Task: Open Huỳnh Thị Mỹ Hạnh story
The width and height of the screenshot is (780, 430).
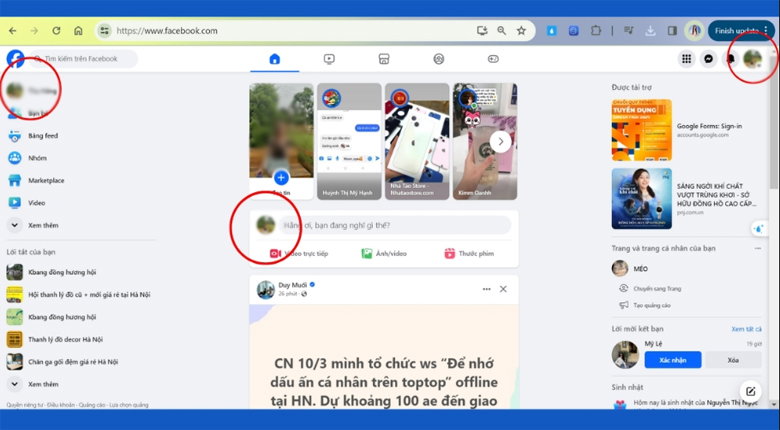Action: click(349, 141)
